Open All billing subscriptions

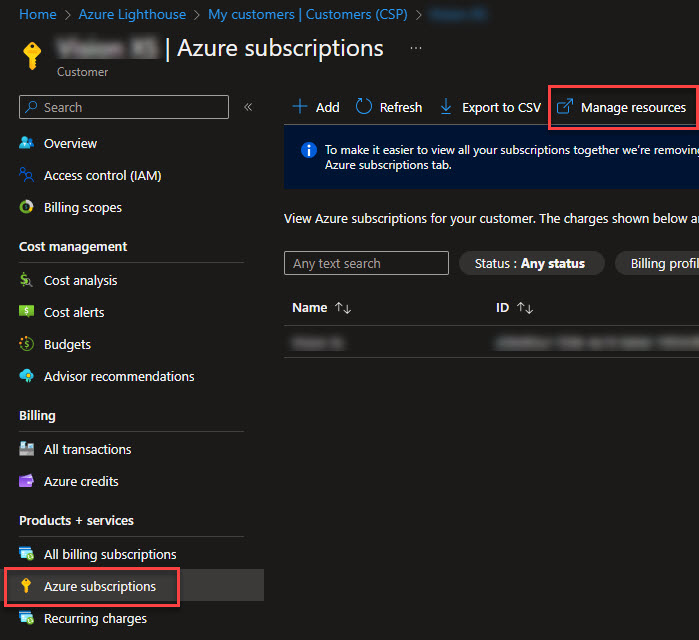point(110,554)
